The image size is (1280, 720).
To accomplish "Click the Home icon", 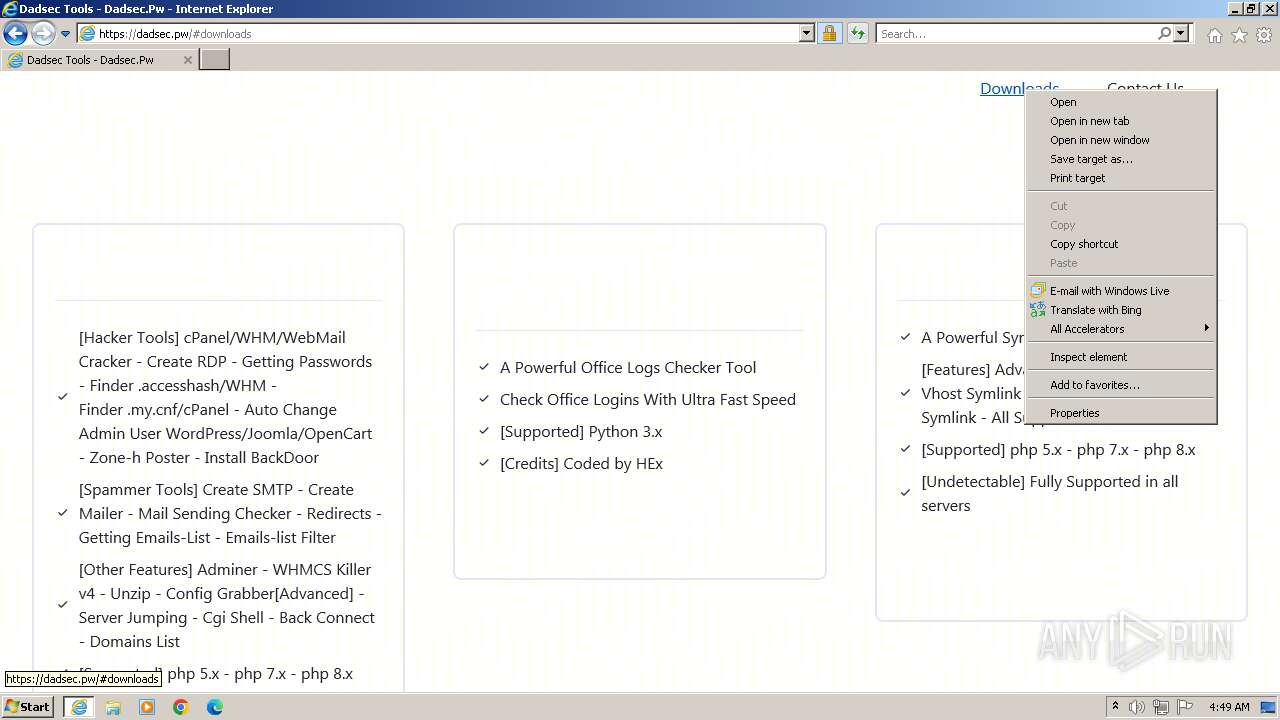I will 1214,35.
